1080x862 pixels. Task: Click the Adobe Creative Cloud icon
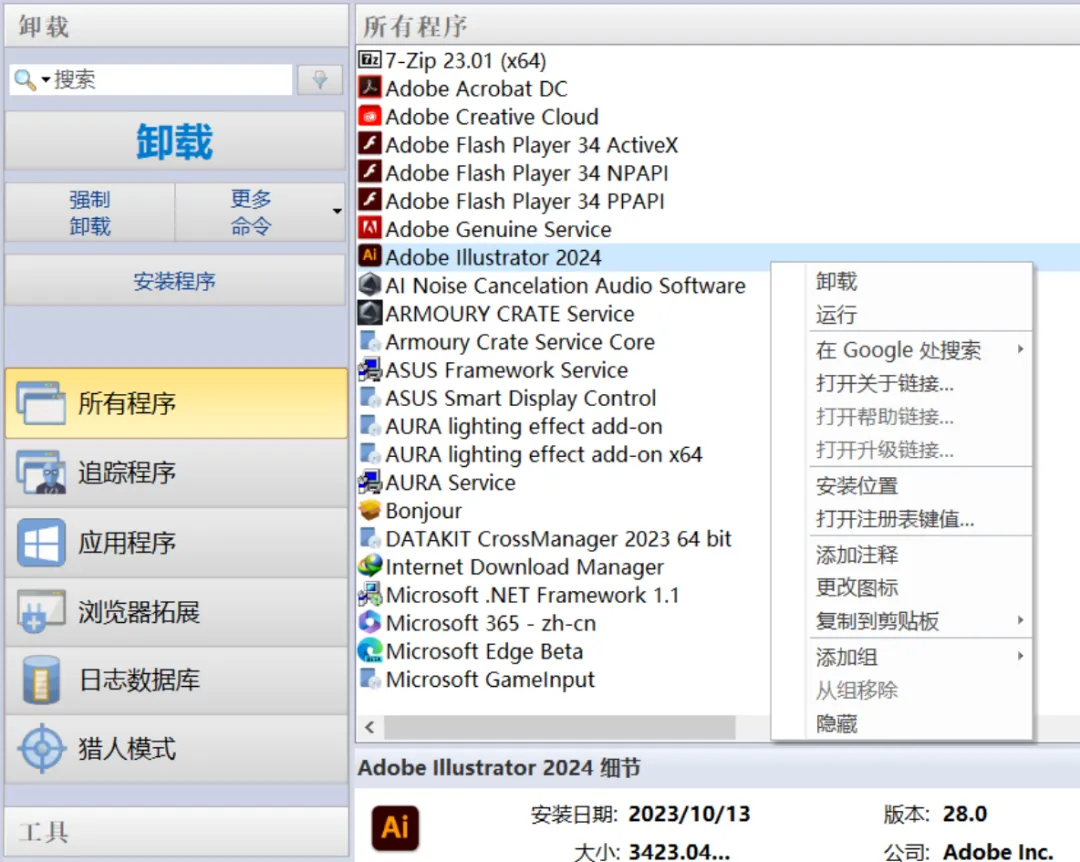(370, 116)
